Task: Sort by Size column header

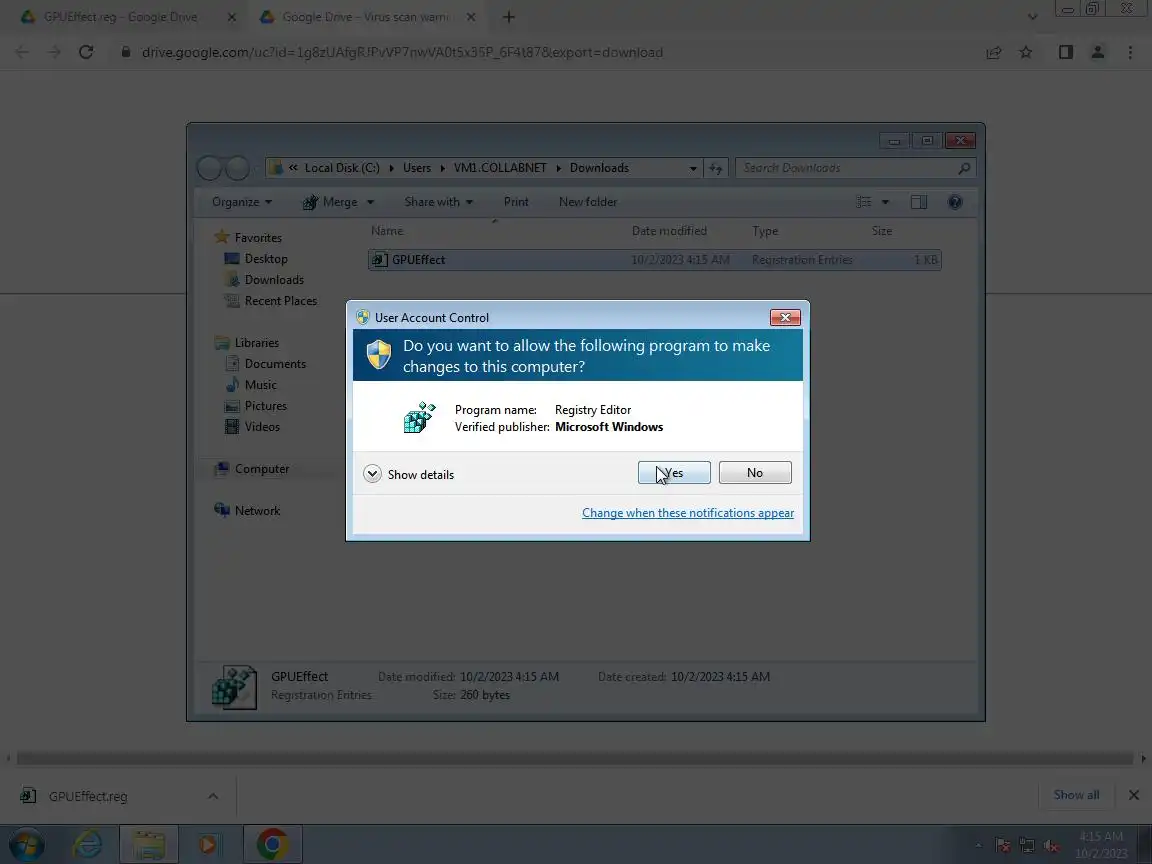Action: [x=882, y=231]
